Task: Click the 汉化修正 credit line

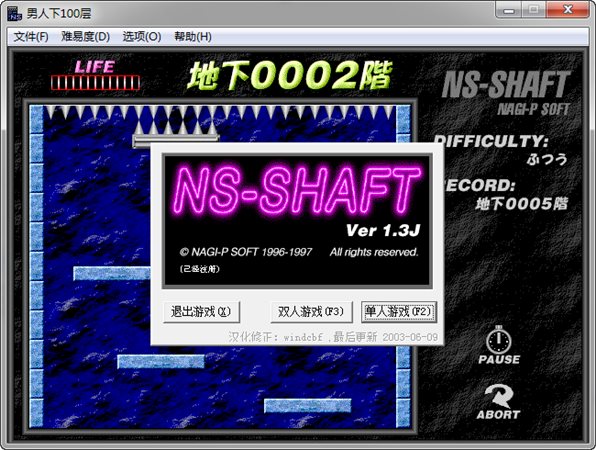Action: (x=333, y=337)
